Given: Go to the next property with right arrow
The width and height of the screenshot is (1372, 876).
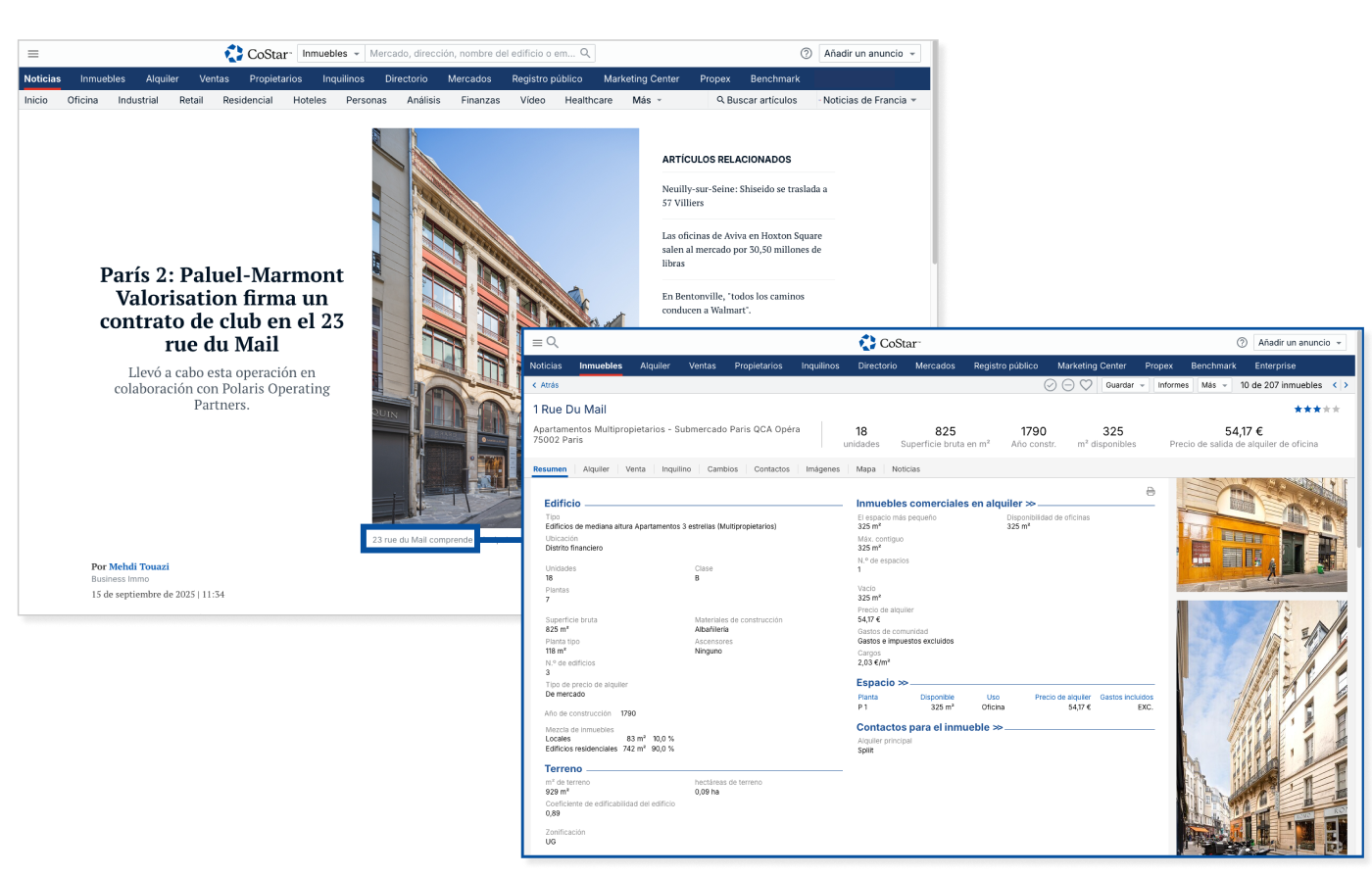Looking at the screenshot, I should point(1346,385).
